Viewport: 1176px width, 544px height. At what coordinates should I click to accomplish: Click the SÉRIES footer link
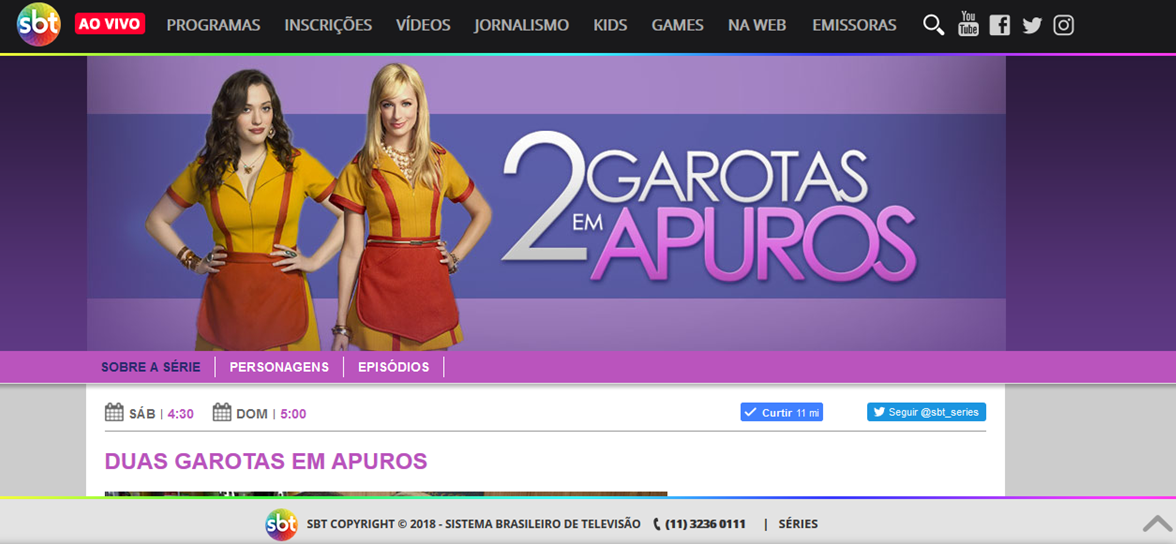[798, 524]
